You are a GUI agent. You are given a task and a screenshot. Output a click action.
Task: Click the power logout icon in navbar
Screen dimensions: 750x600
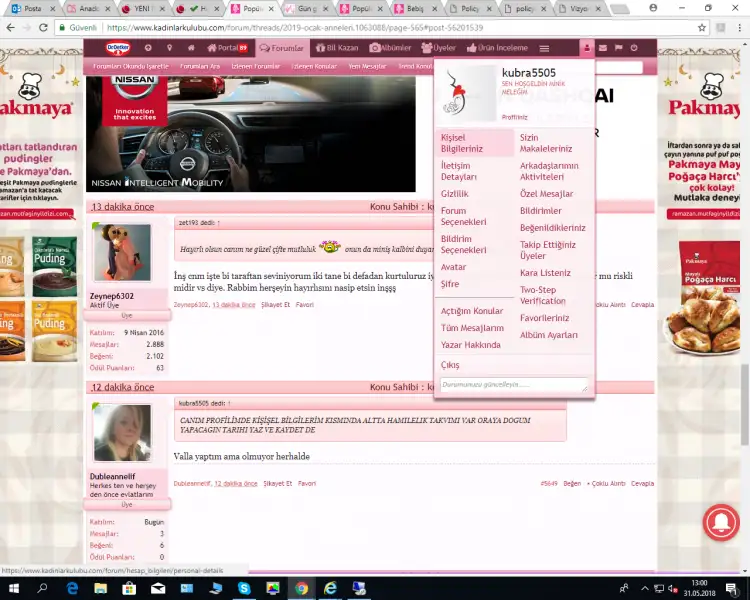tap(634, 48)
